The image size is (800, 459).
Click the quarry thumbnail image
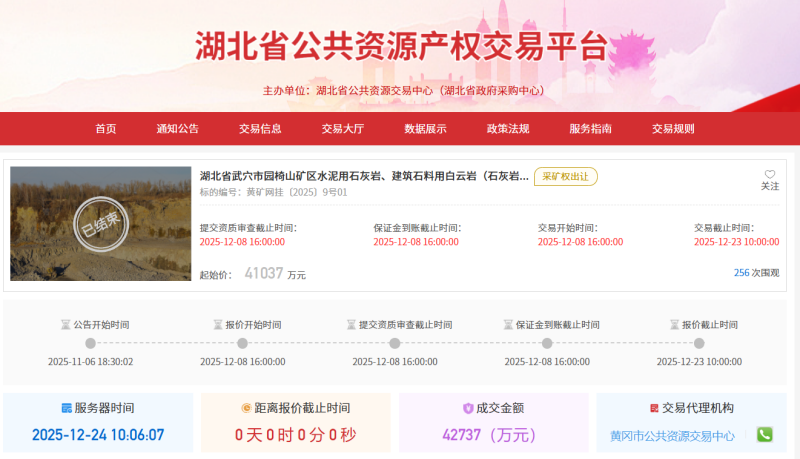pyautogui.click(x=100, y=223)
